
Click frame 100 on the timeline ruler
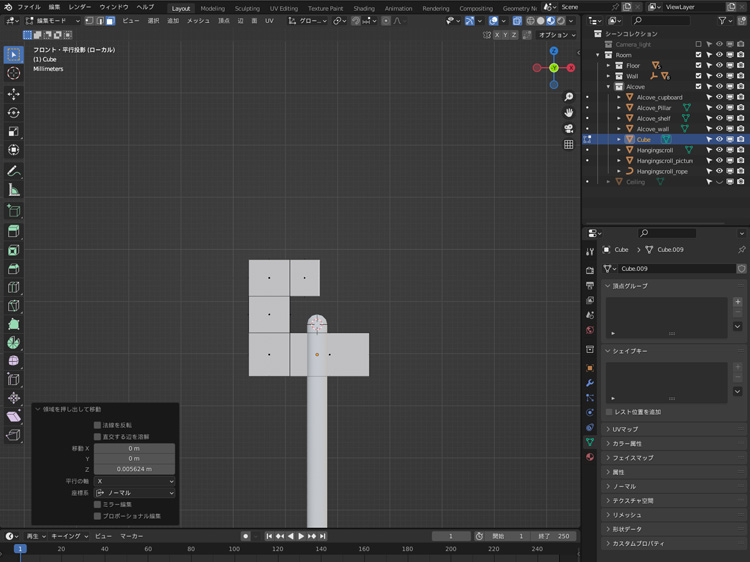(234, 549)
